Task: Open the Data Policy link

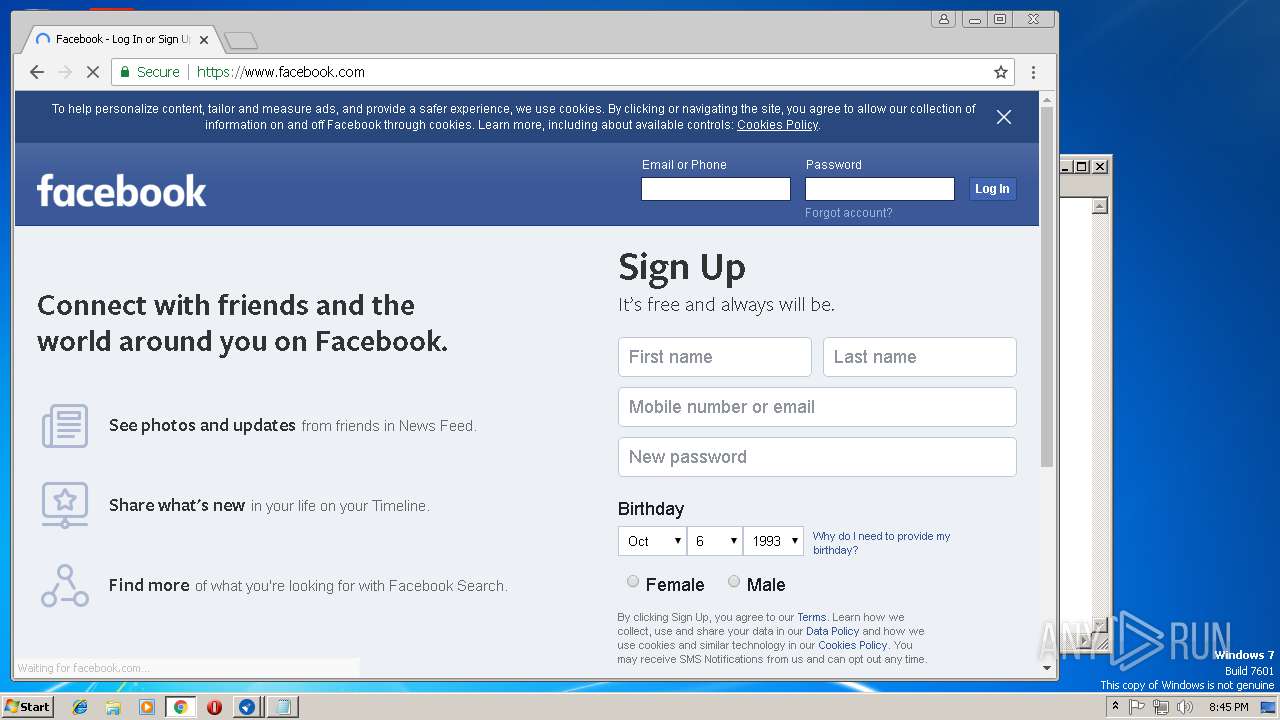Action: 832,631
